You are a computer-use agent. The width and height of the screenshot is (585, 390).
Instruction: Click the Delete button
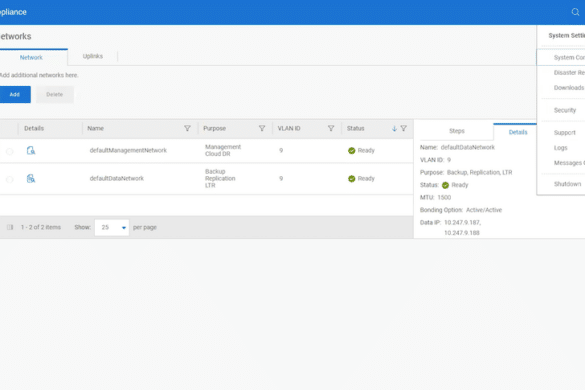point(55,94)
